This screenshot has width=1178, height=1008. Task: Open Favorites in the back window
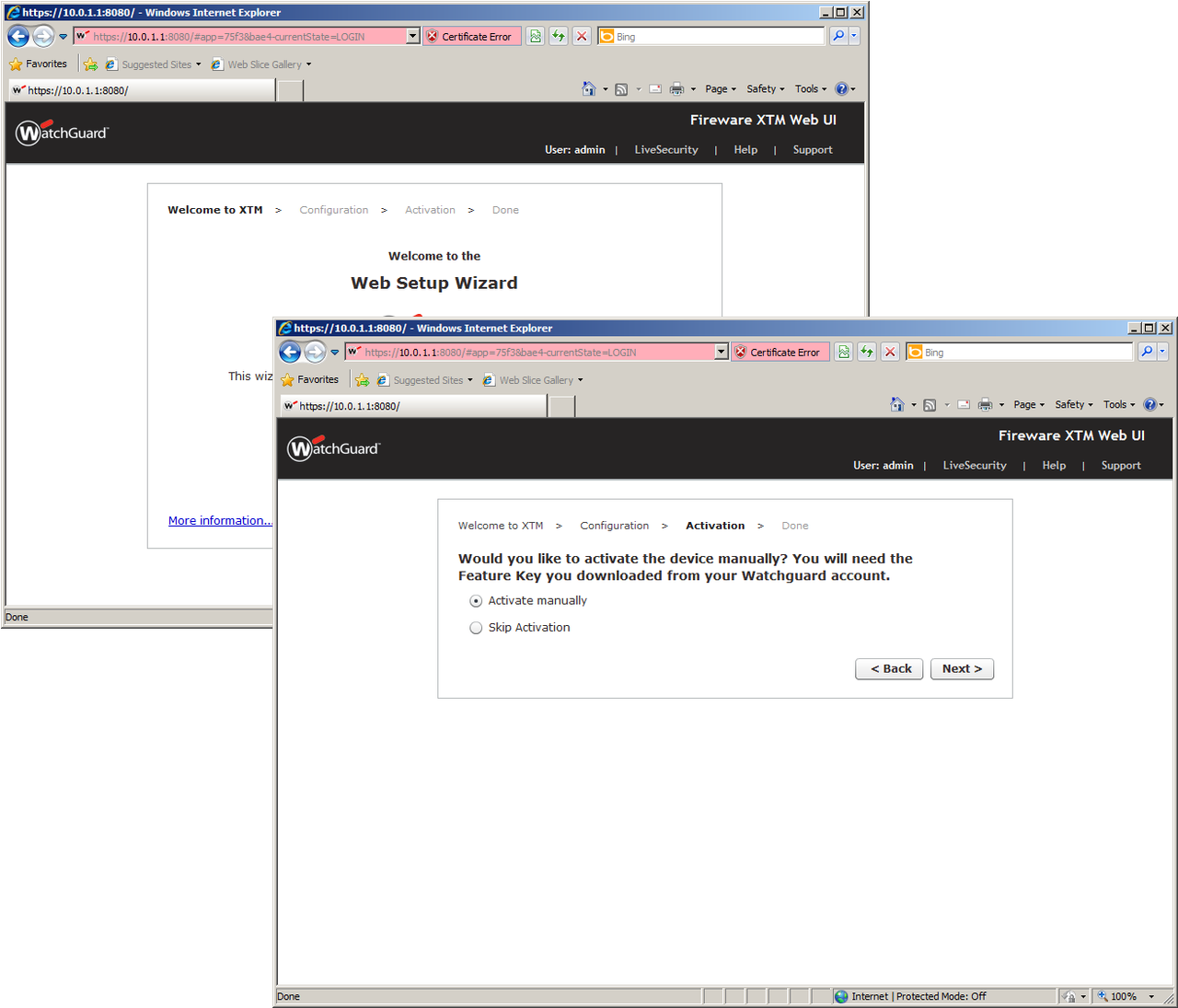point(39,64)
